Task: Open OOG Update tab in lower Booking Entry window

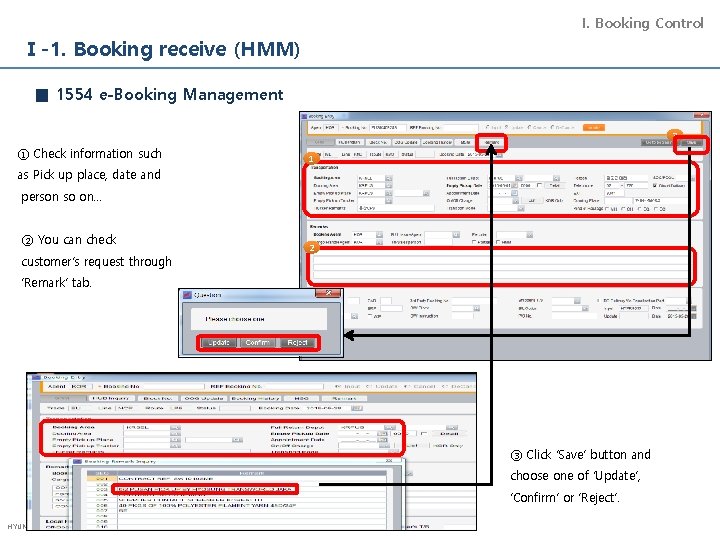Action: click(x=204, y=398)
